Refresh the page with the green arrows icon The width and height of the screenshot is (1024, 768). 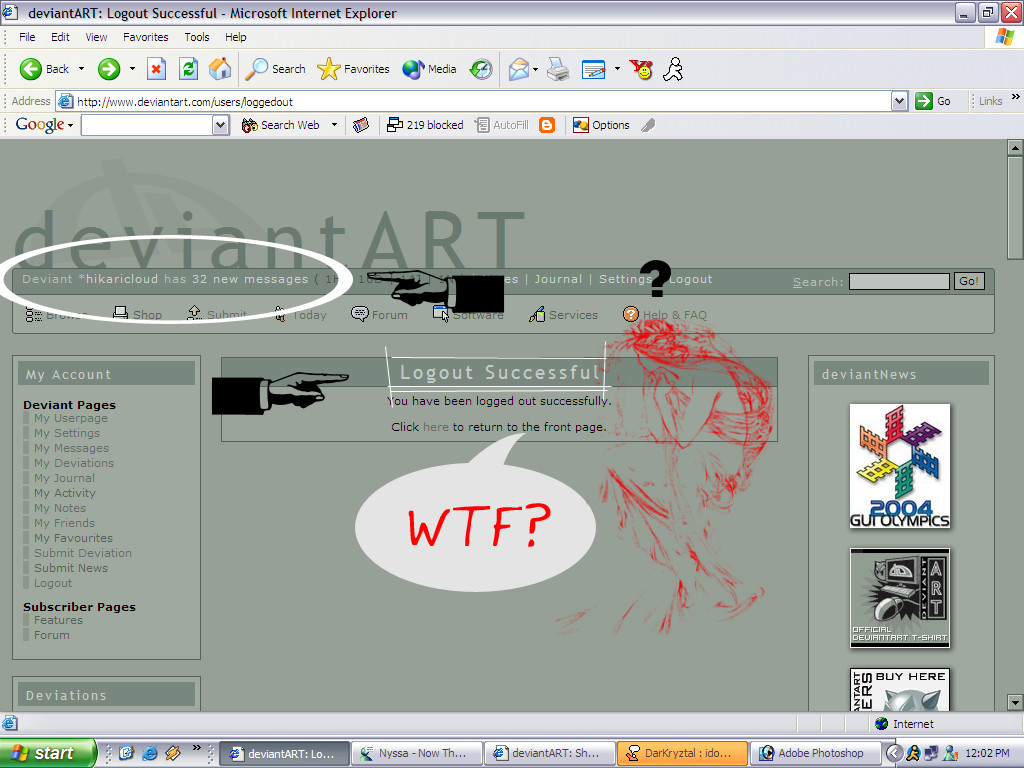click(x=189, y=69)
